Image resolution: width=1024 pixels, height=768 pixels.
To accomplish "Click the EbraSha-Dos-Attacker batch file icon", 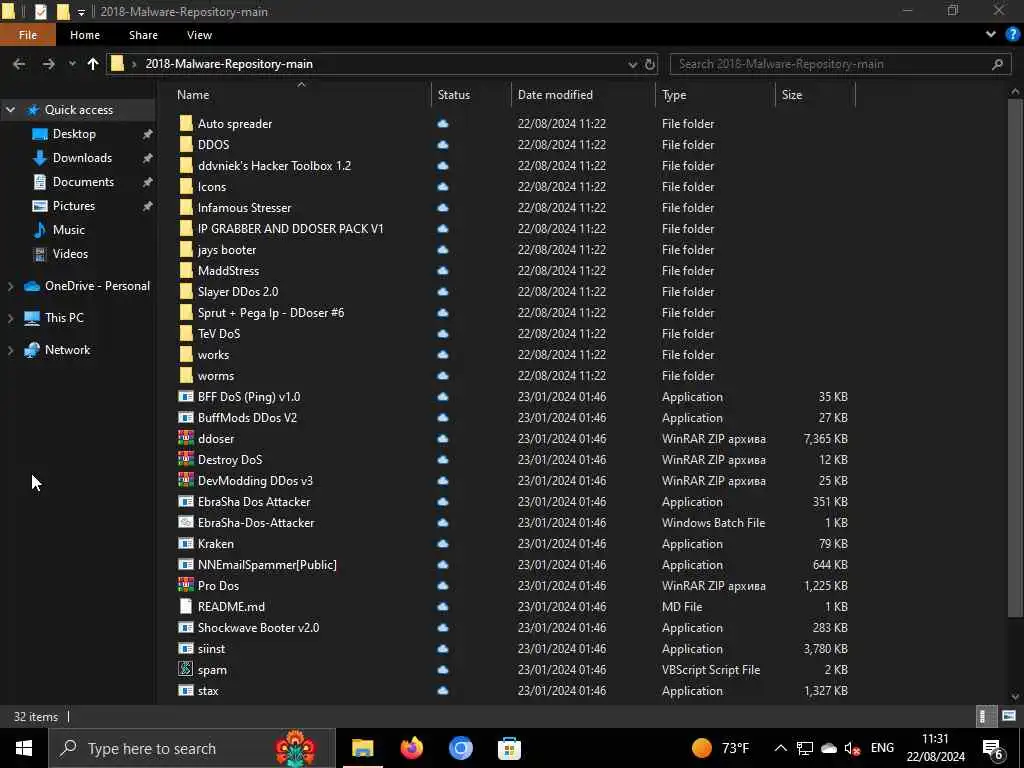I will click(186, 522).
